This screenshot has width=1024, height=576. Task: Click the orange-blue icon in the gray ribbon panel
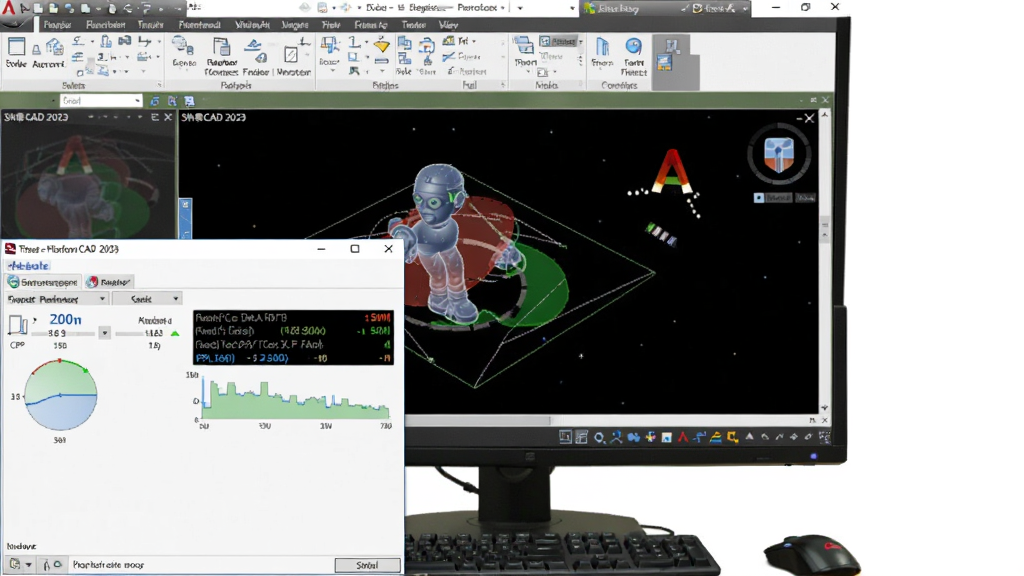(664, 63)
